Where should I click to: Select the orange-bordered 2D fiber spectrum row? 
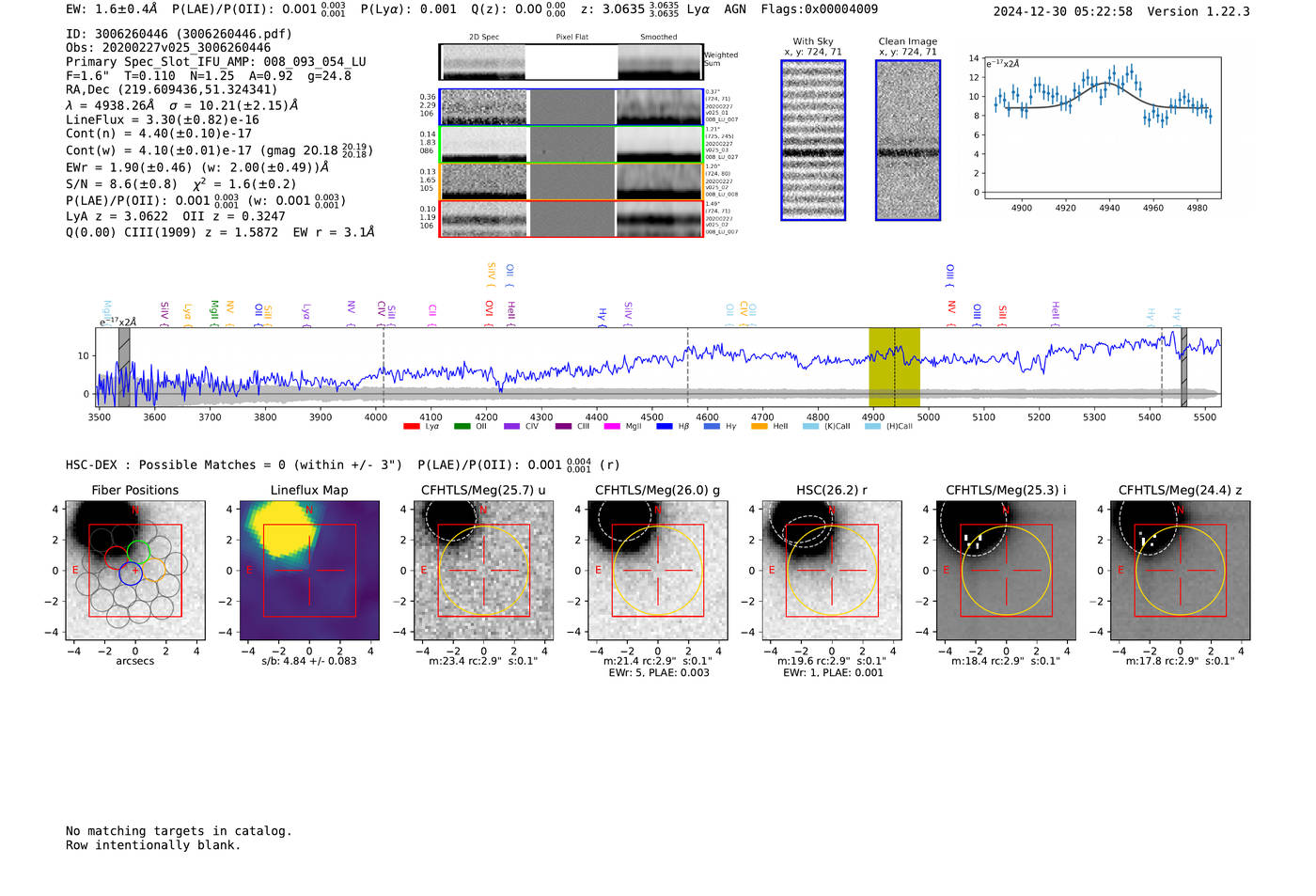571,181
